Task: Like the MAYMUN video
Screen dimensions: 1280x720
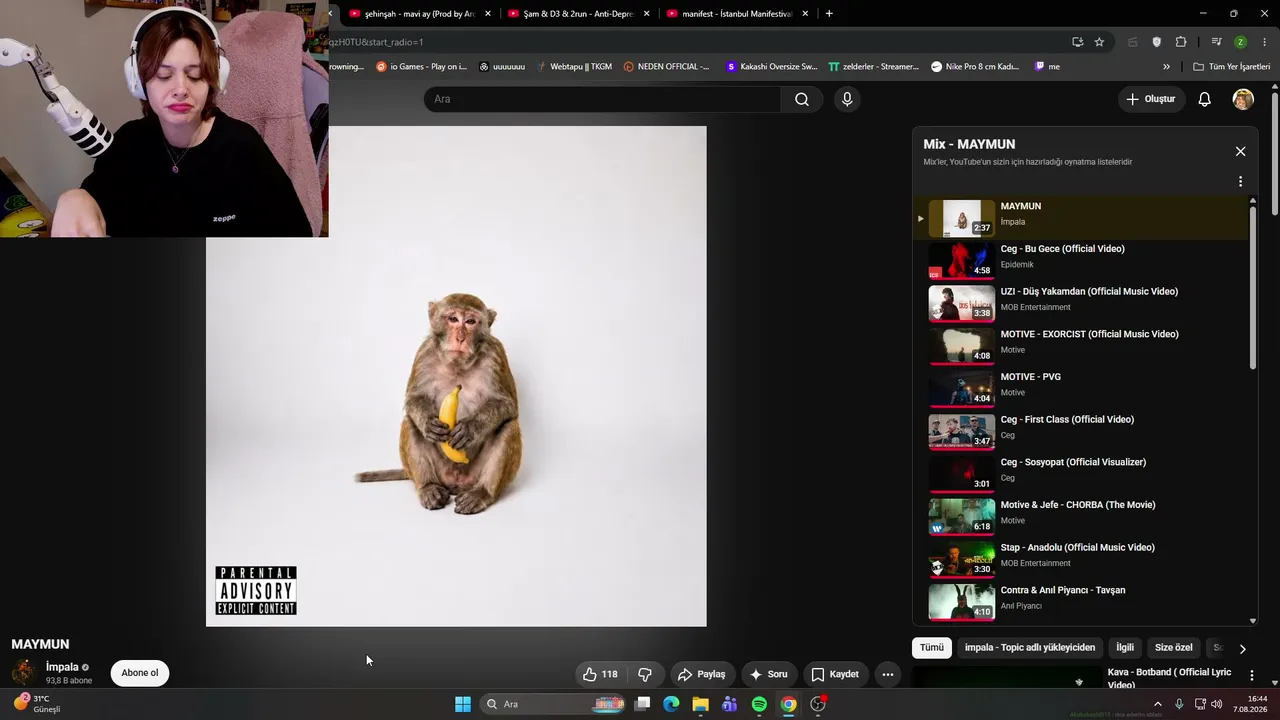Action: [600, 674]
